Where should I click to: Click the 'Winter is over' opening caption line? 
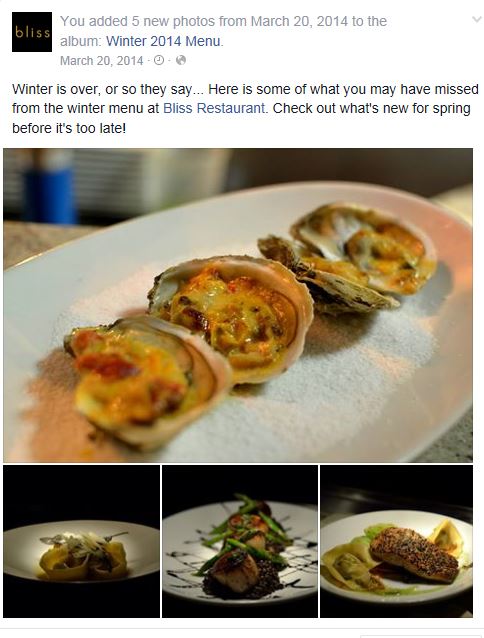pos(245,89)
